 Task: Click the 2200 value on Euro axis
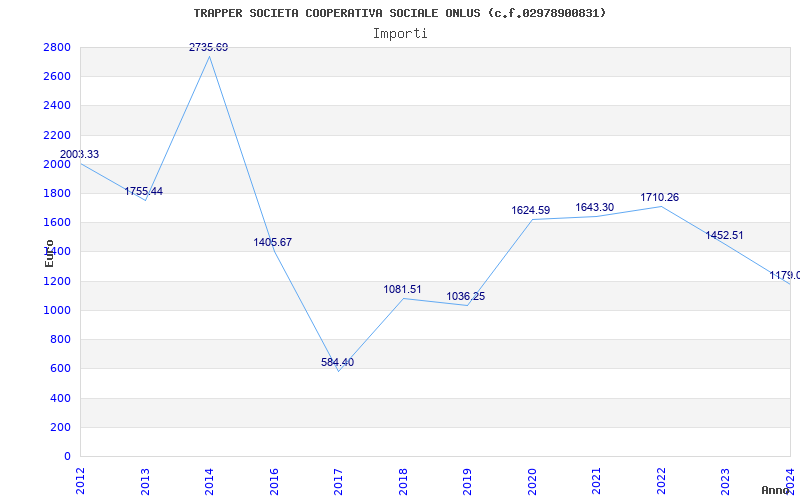[57, 135]
